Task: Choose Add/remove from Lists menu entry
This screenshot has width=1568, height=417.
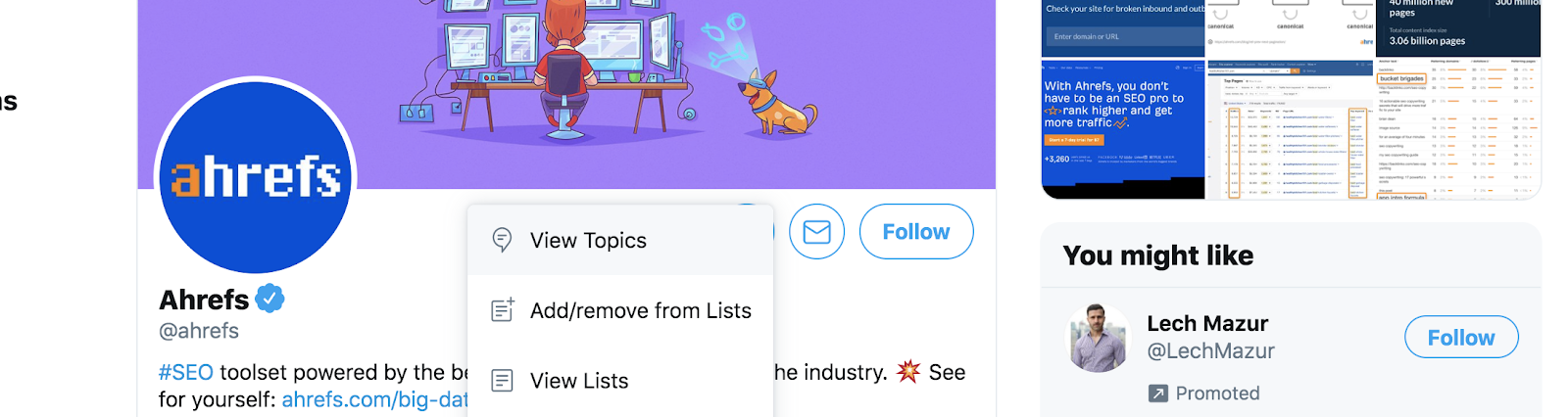Action: [x=640, y=311]
